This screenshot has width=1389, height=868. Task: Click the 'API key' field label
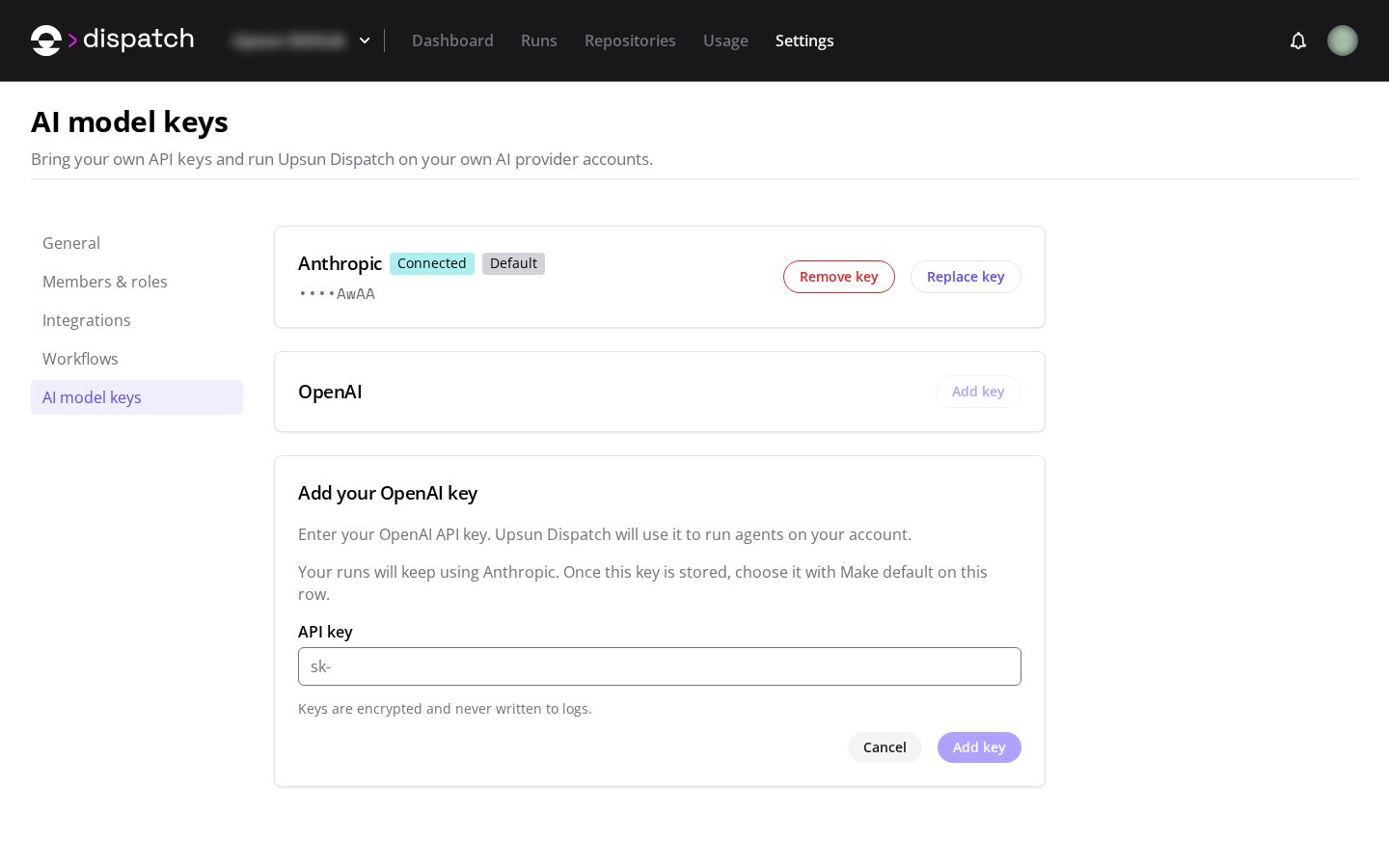[325, 632]
